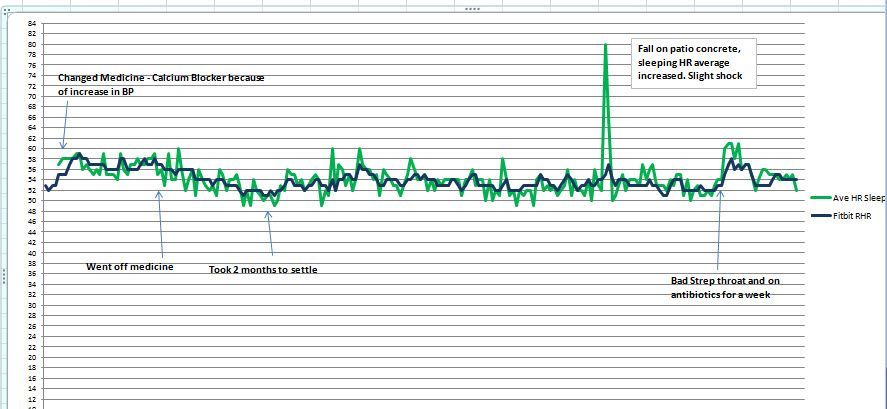Select the 'Bad Strep throat' annotation text
The width and height of the screenshot is (887, 409).
725,288
